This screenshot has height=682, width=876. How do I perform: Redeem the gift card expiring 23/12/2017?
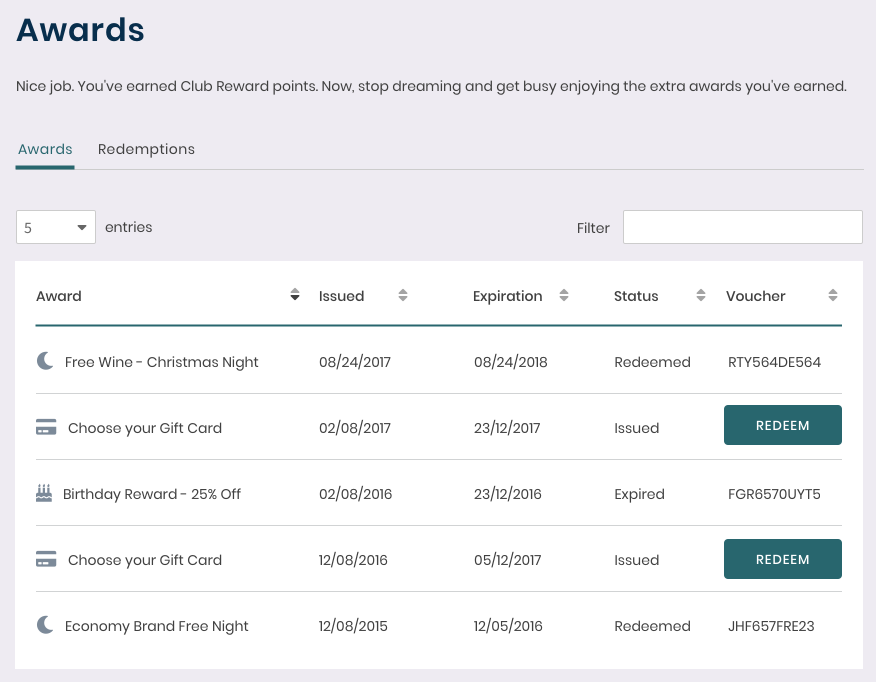point(783,425)
